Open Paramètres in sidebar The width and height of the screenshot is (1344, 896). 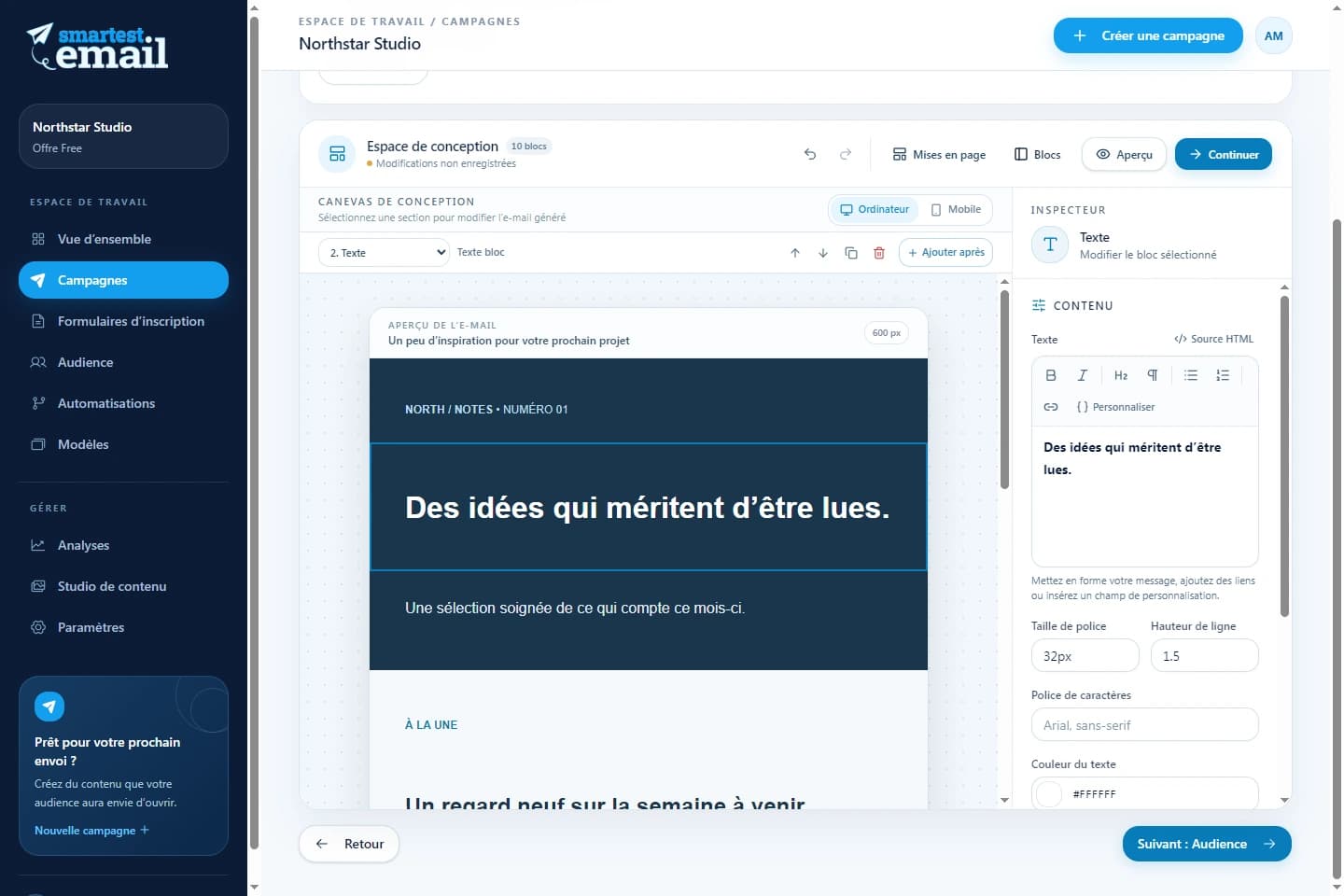[x=123, y=627]
